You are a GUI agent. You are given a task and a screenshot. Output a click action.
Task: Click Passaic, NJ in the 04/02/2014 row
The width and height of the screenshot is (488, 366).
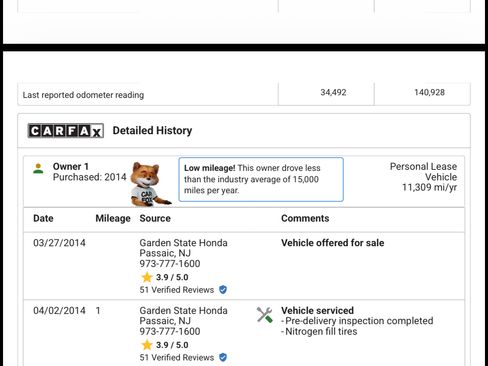click(165, 321)
